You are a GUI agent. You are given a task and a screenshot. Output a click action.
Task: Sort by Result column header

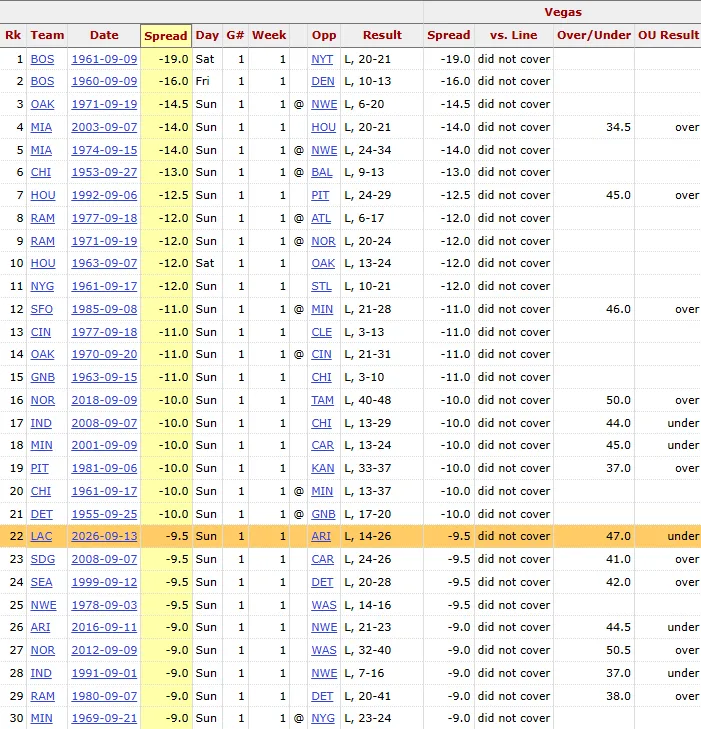[x=382, y=35]
